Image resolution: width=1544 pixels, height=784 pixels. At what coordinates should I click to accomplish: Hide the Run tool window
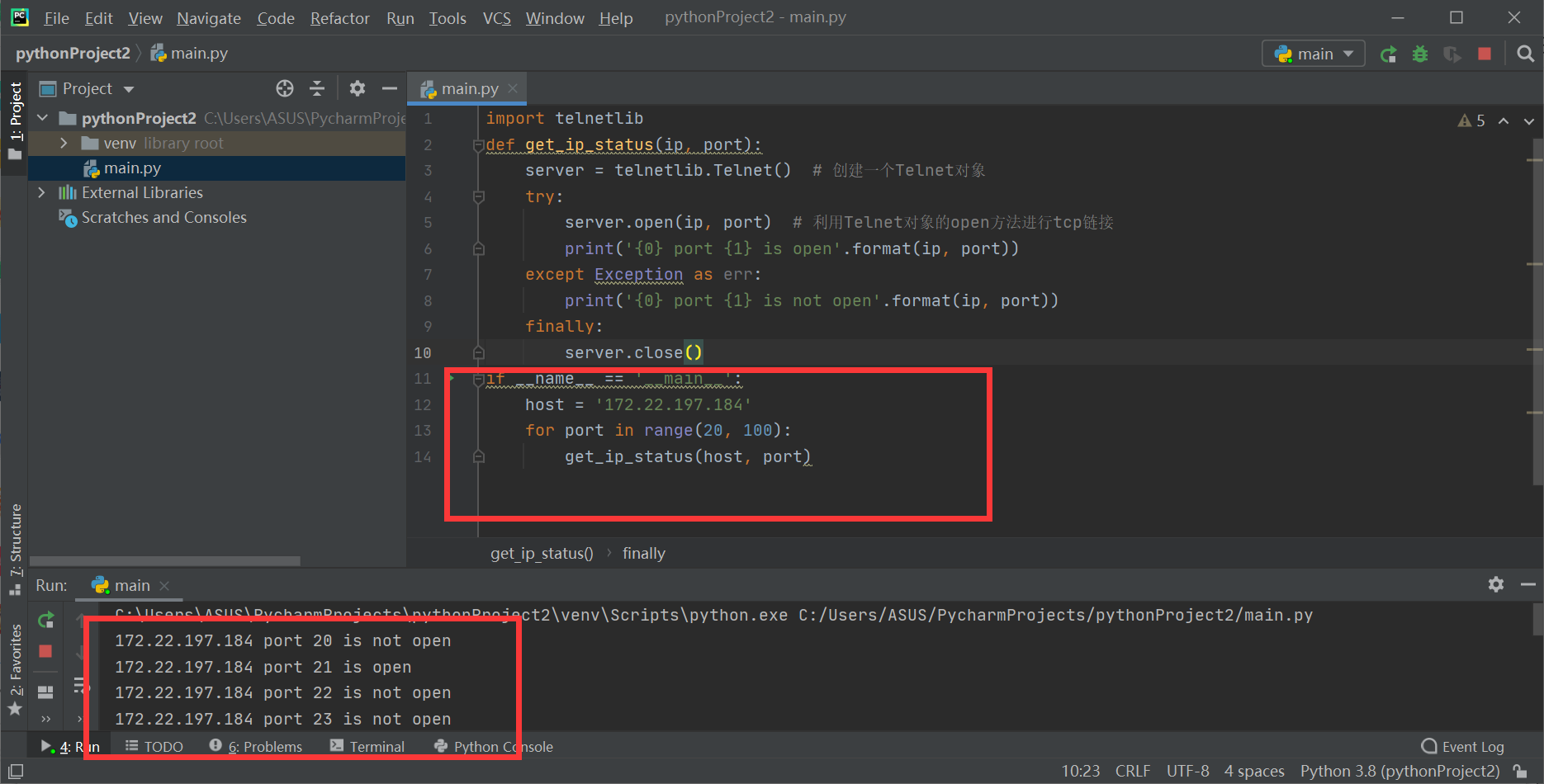pos(1528,584)
